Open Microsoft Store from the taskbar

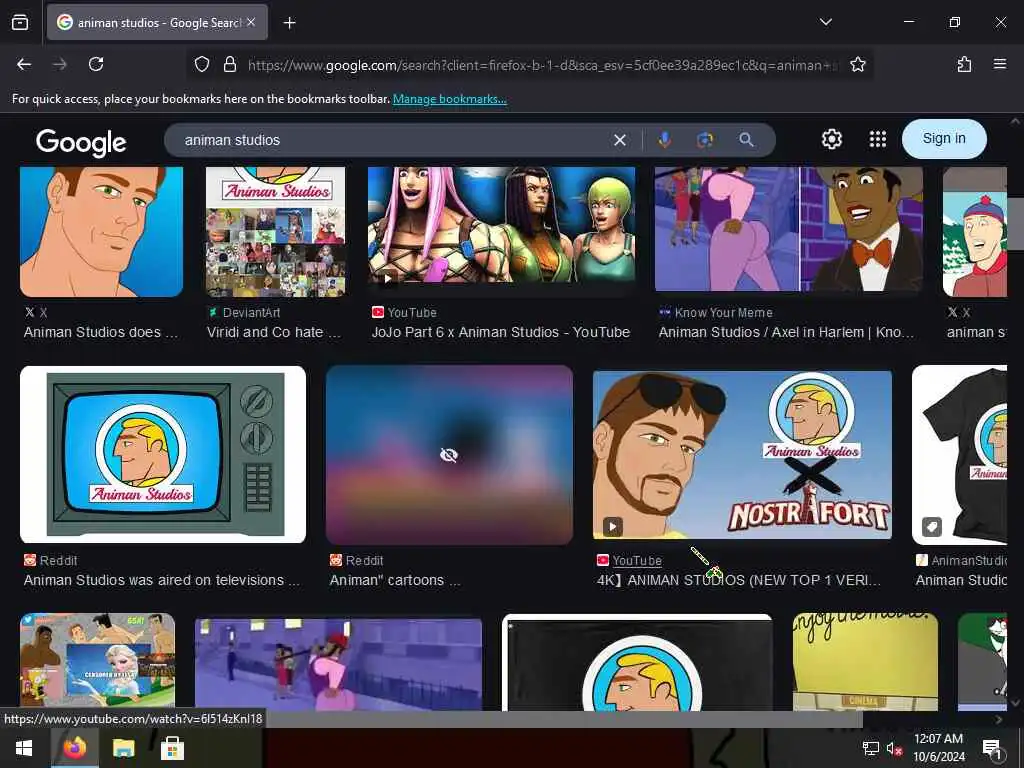[172, 748]
